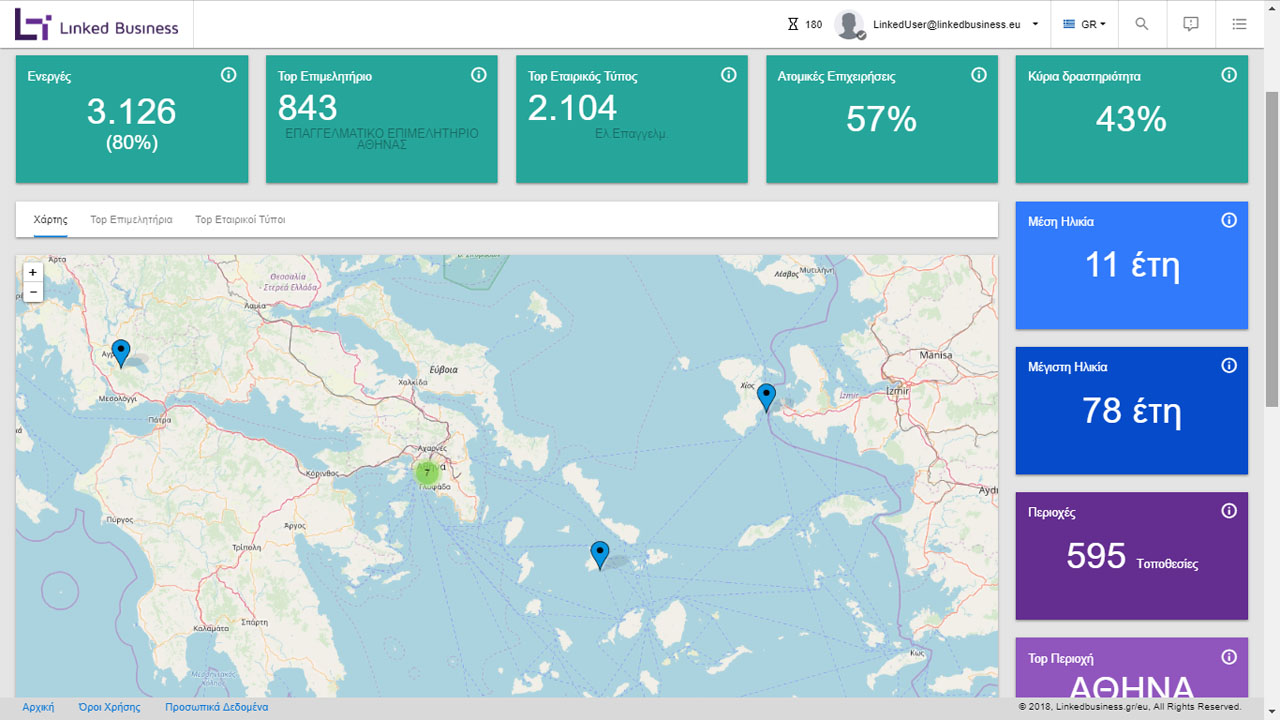The width and height of the screenshot is (1280, 720).
Task: Switch to Top Εταιρικοί Τύποι tab
Action: point(240,219)
